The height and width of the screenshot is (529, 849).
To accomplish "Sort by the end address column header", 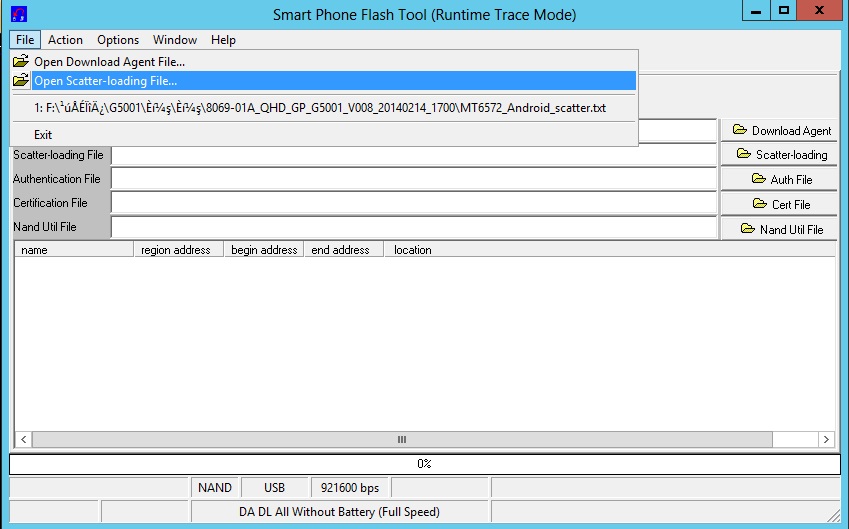I will click(344, 250).
